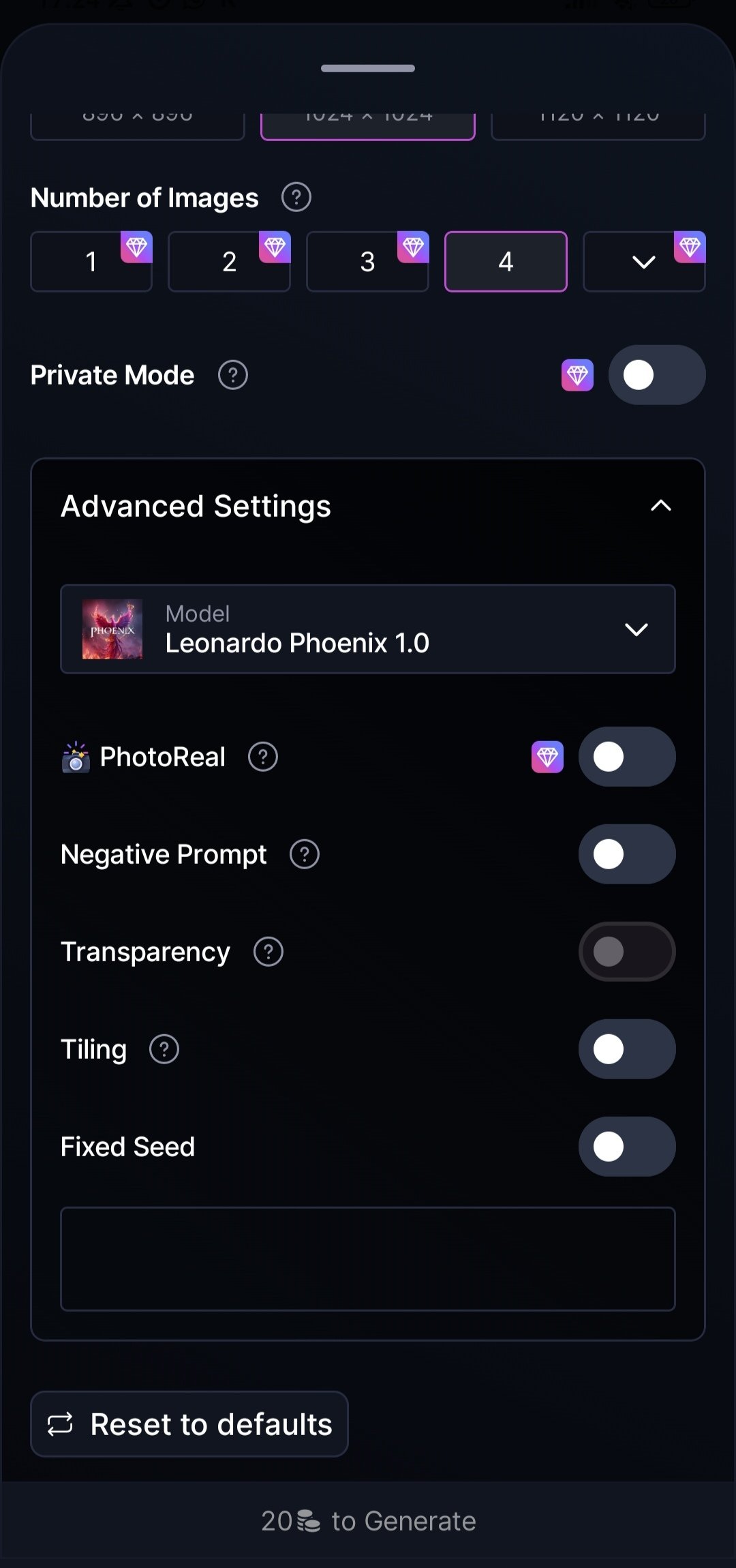Click the empty seed input field

click(x=368, y=1258)
